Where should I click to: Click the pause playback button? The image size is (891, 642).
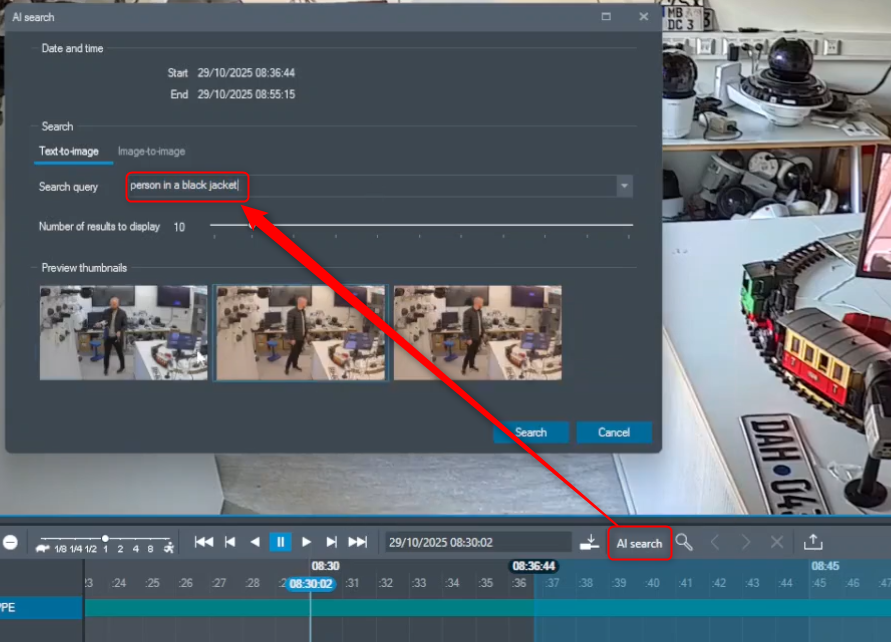pyautogui.click(x=281, y=542)
